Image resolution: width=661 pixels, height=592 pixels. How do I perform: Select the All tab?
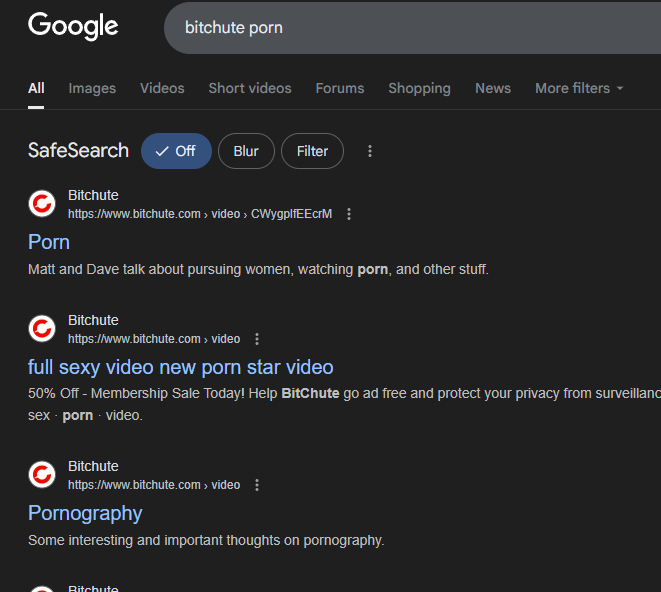coord(36,88)
